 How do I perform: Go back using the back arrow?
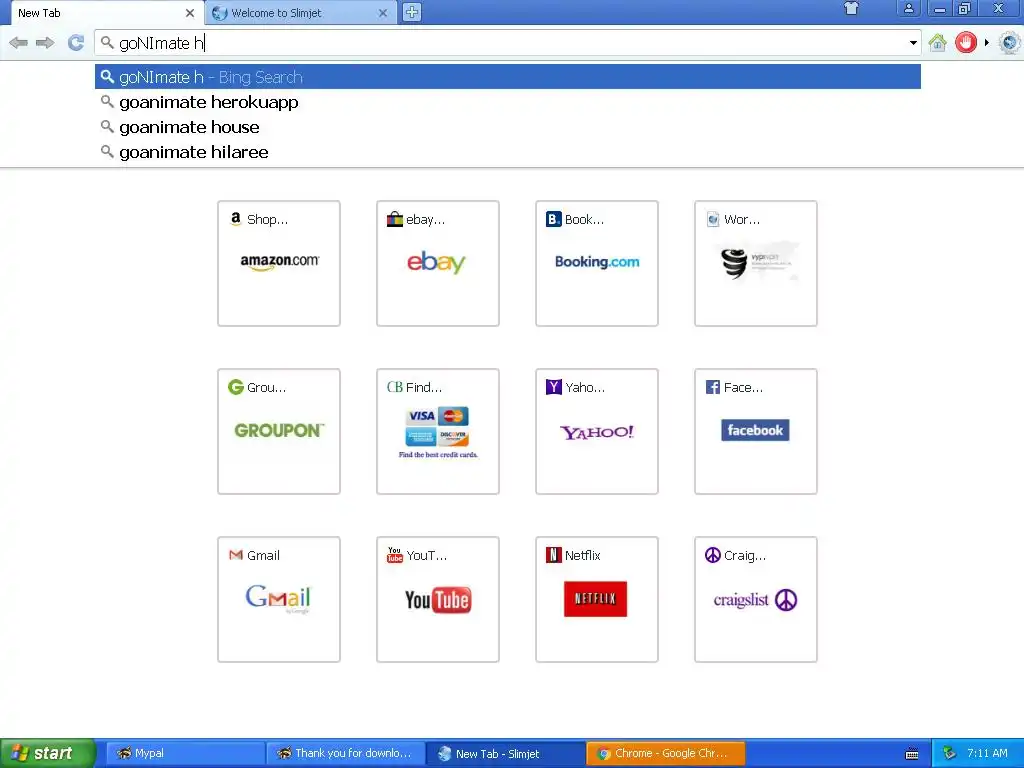[x=18, y=43]
